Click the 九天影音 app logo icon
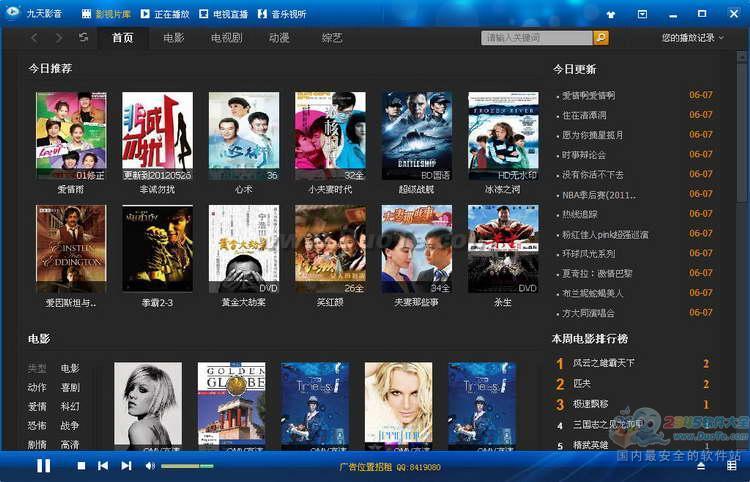 click(x=12, y=12)
